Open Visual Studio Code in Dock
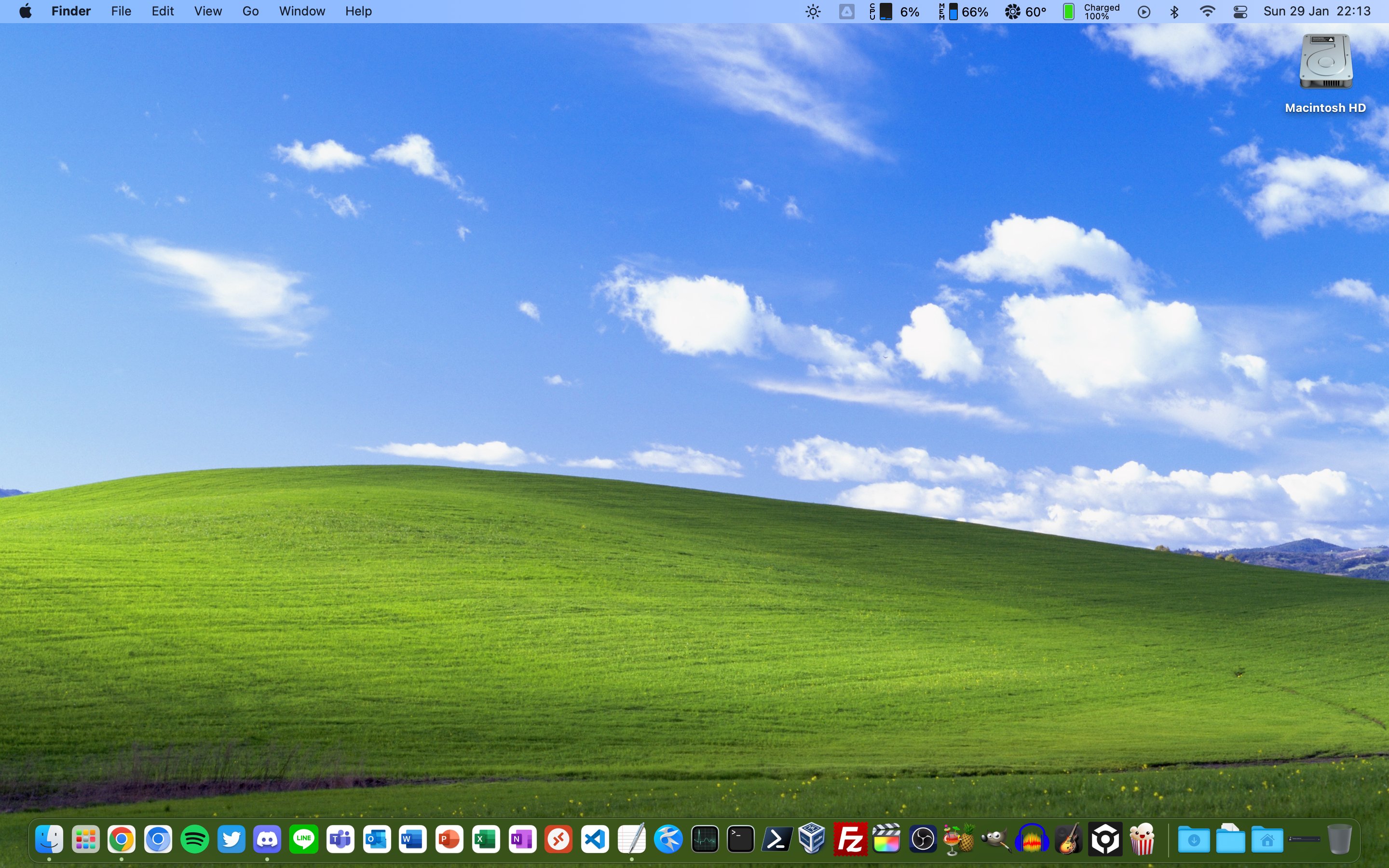This screenshot has height=868, width=1389. (x=595, y=840)
